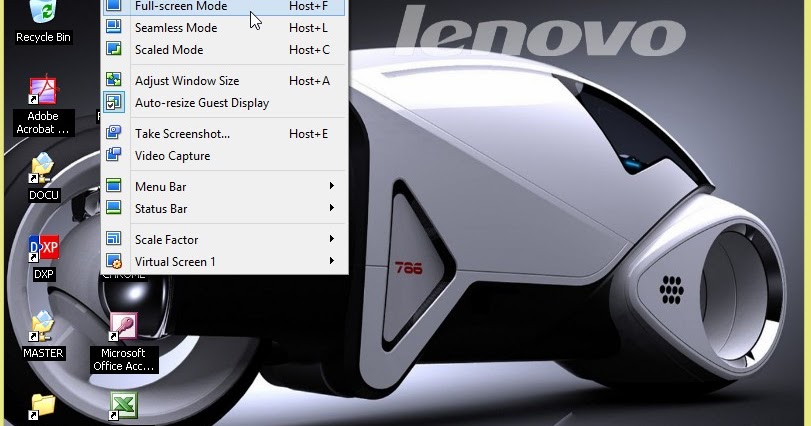Click the Seamless Mode icon
This screenshot has height=426, width=811.
coord(113,26)
